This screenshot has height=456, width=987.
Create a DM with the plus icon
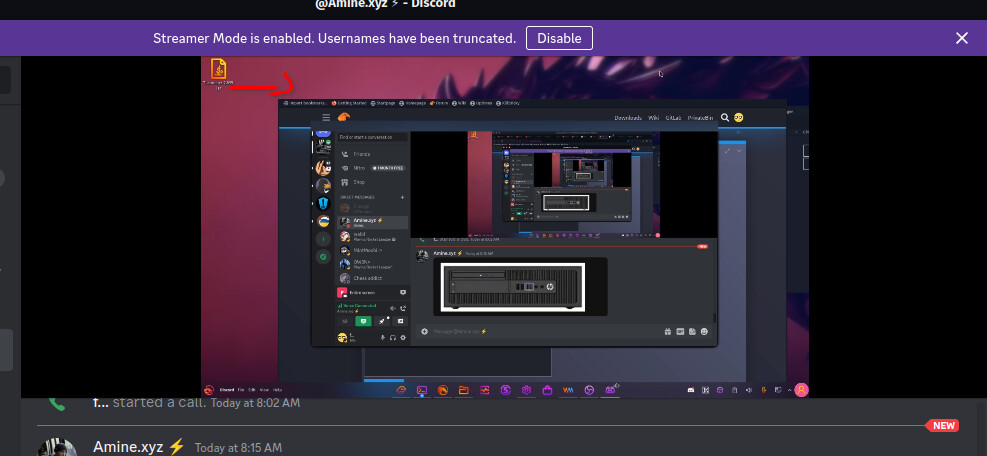(x=403, y=197)
